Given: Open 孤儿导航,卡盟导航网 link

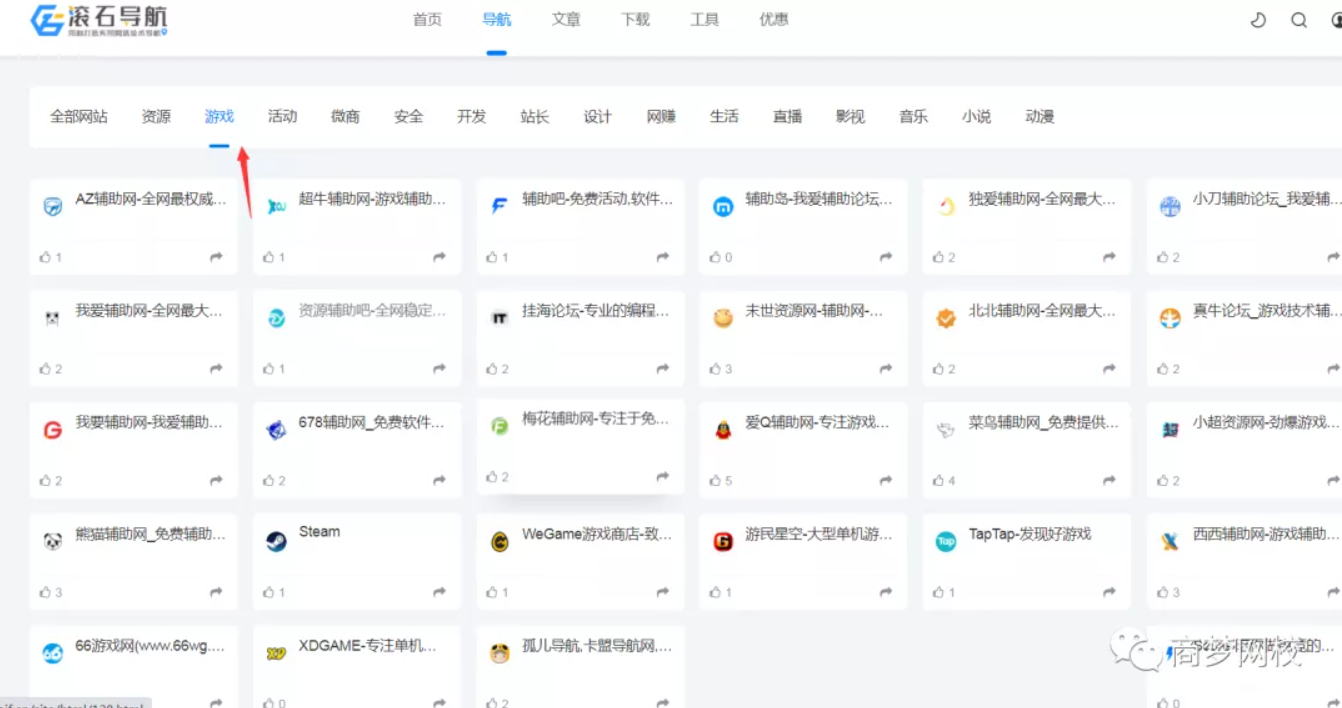Looking at the screenshot, I should (597, 647).
